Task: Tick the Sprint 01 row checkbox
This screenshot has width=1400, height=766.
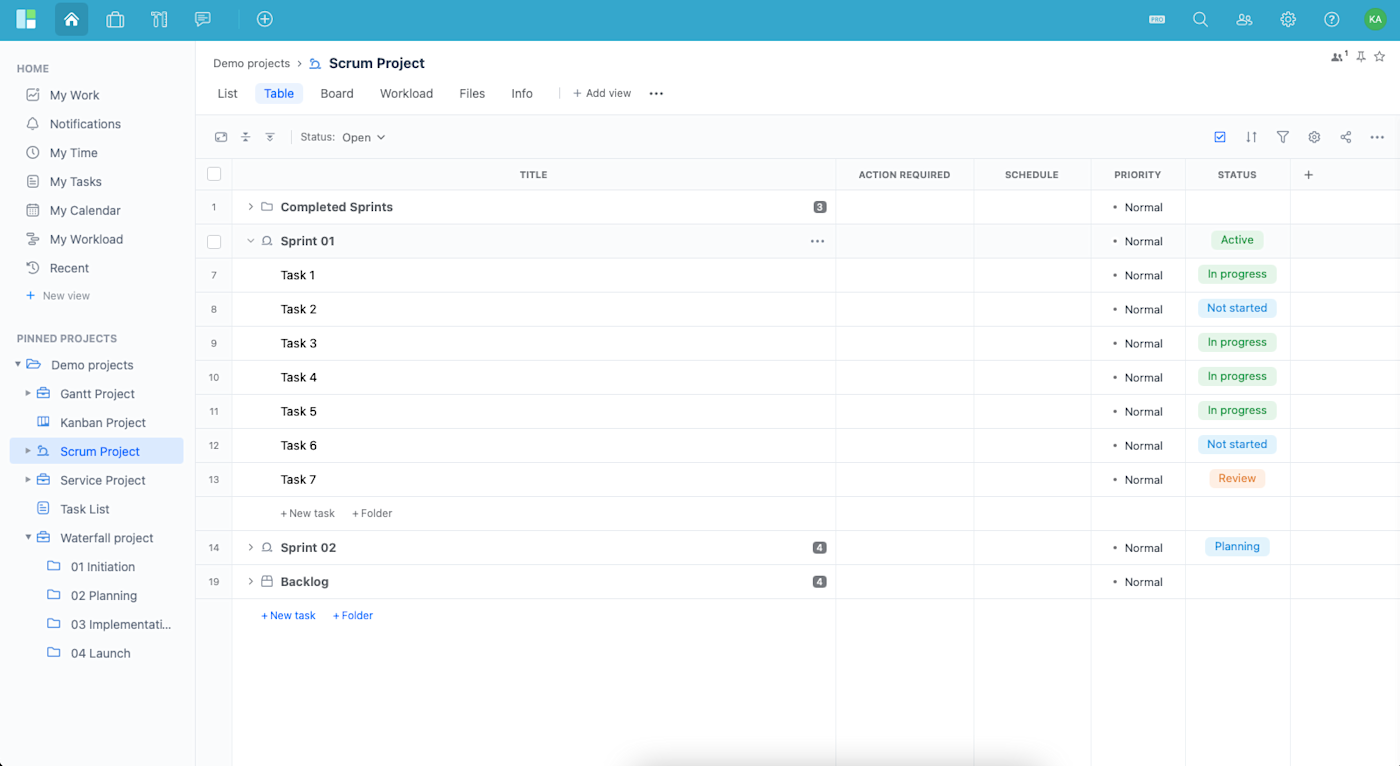Action: point(214,242)
